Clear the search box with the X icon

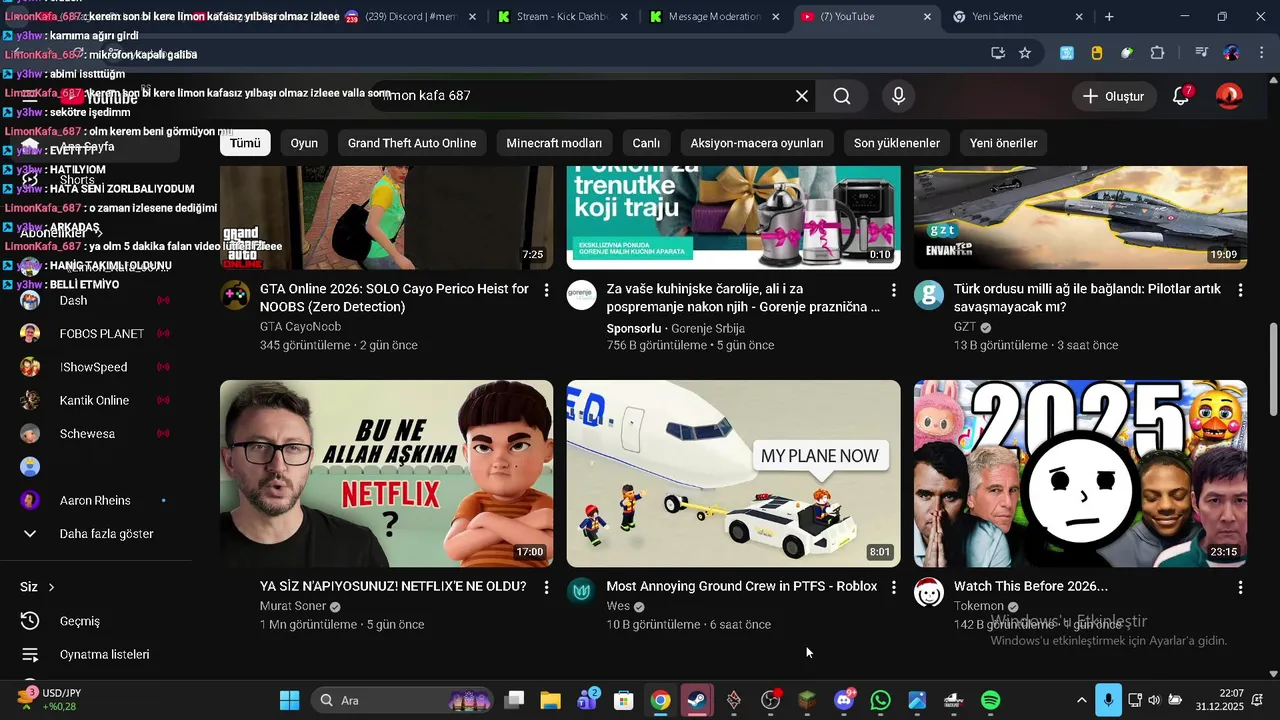tap(802, 96)
